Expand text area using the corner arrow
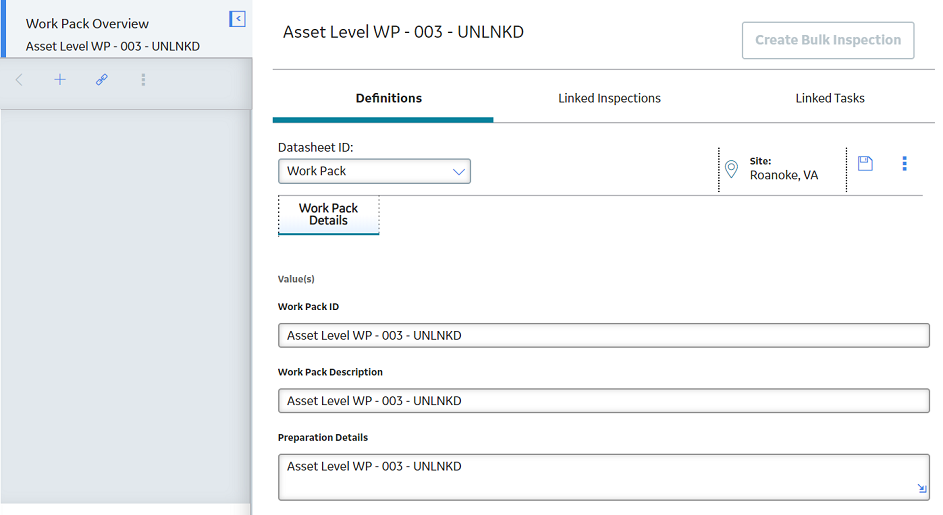943x515 pixels. point(922,488)
